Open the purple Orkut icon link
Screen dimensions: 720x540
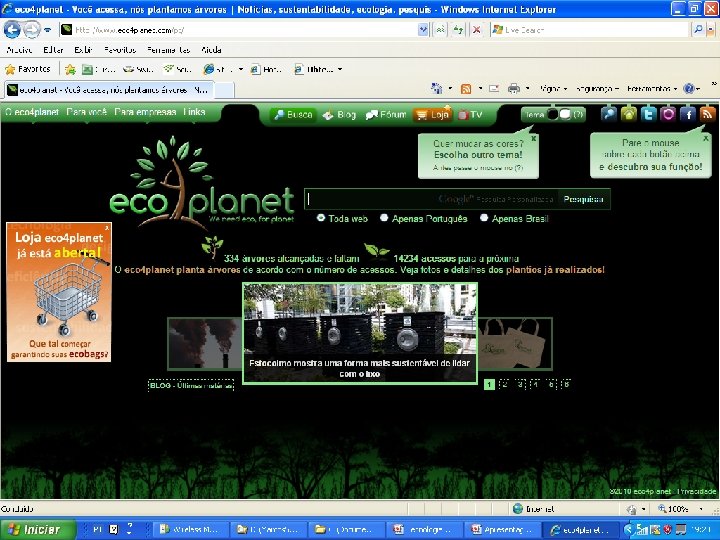668,114
